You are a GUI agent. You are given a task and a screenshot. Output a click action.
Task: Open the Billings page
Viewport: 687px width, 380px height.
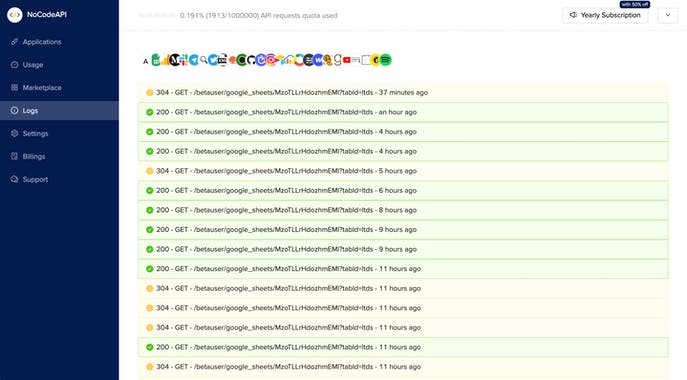click(x=59, y=156)
